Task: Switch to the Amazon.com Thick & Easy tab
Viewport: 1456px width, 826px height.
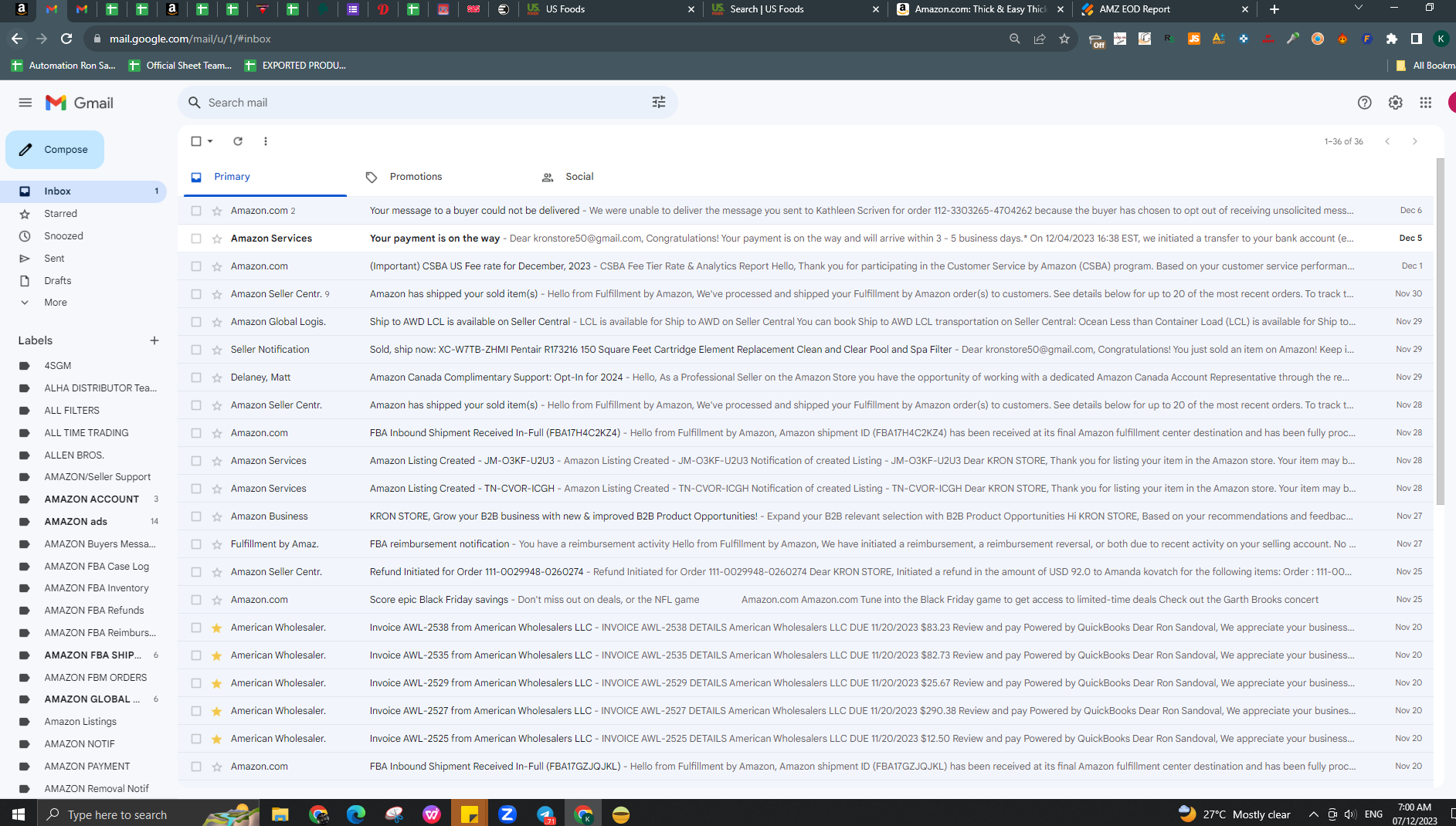Action: tap(980, 9)
